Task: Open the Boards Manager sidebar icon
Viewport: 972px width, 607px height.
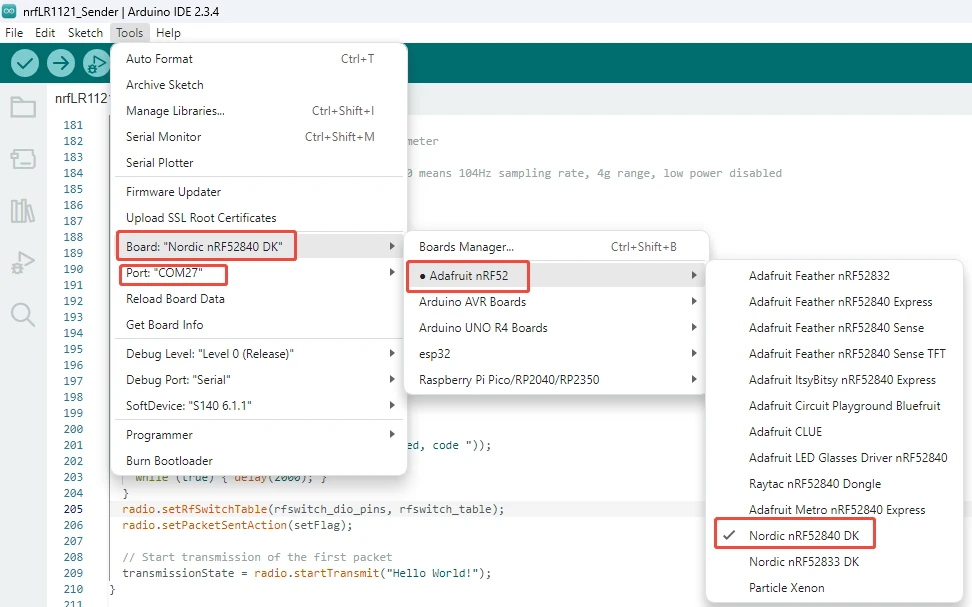Action: pos(22,159)
